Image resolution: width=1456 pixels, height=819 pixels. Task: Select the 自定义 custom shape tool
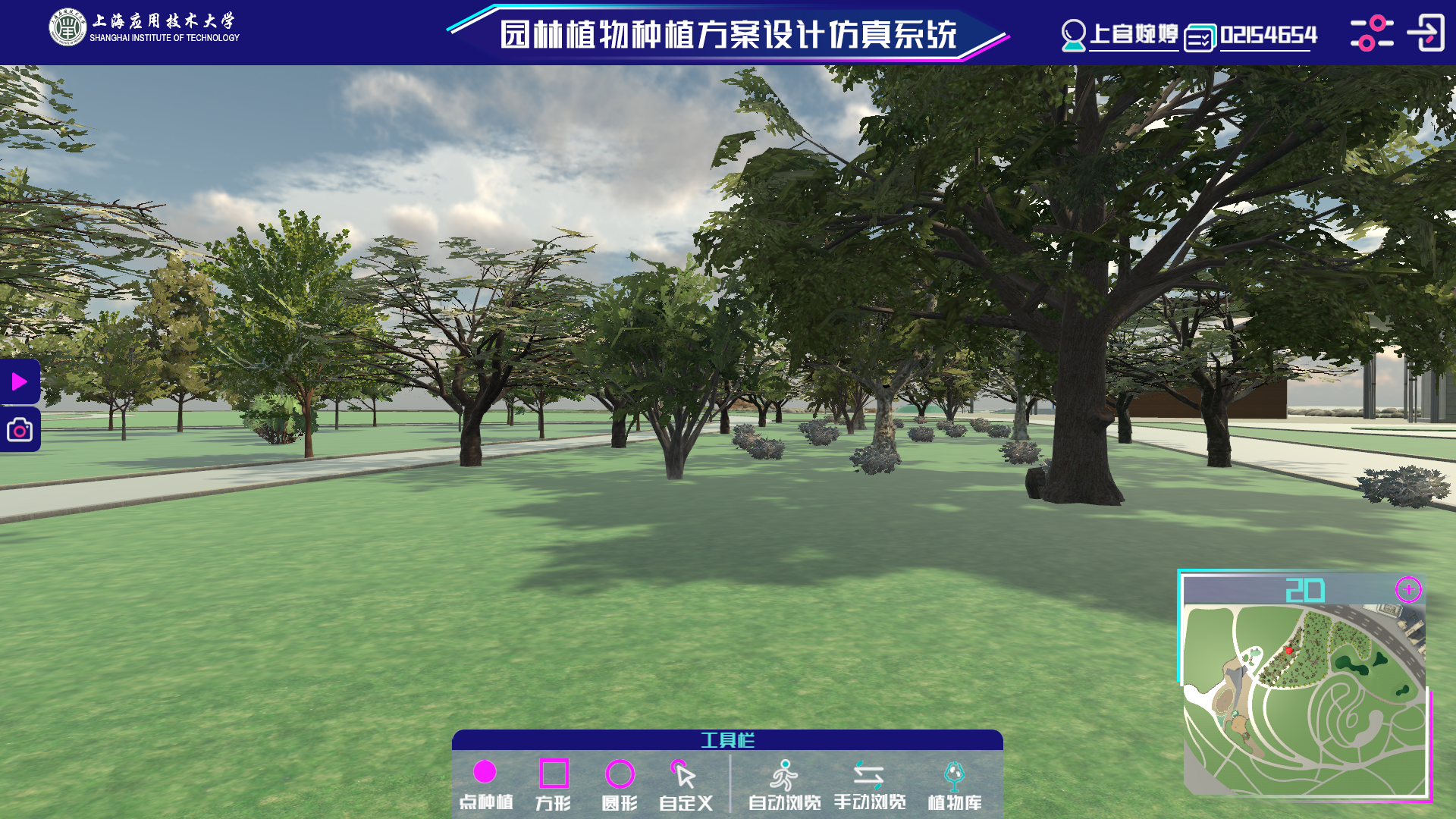686,785
